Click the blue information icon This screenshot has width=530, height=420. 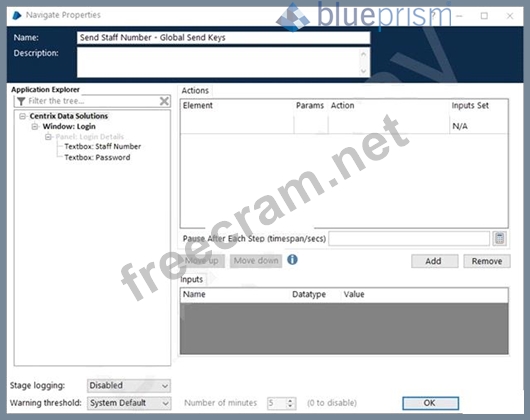tap(292, 260)
